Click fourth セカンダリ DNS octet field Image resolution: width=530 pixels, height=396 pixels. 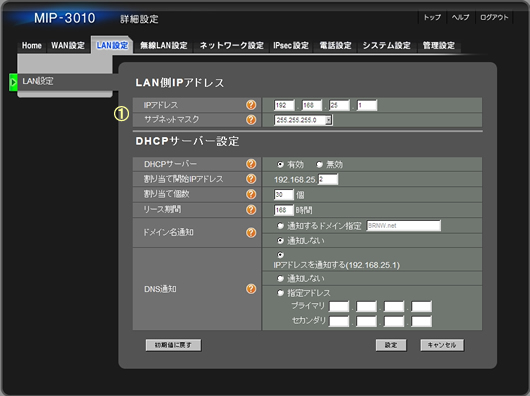(421, 321)
